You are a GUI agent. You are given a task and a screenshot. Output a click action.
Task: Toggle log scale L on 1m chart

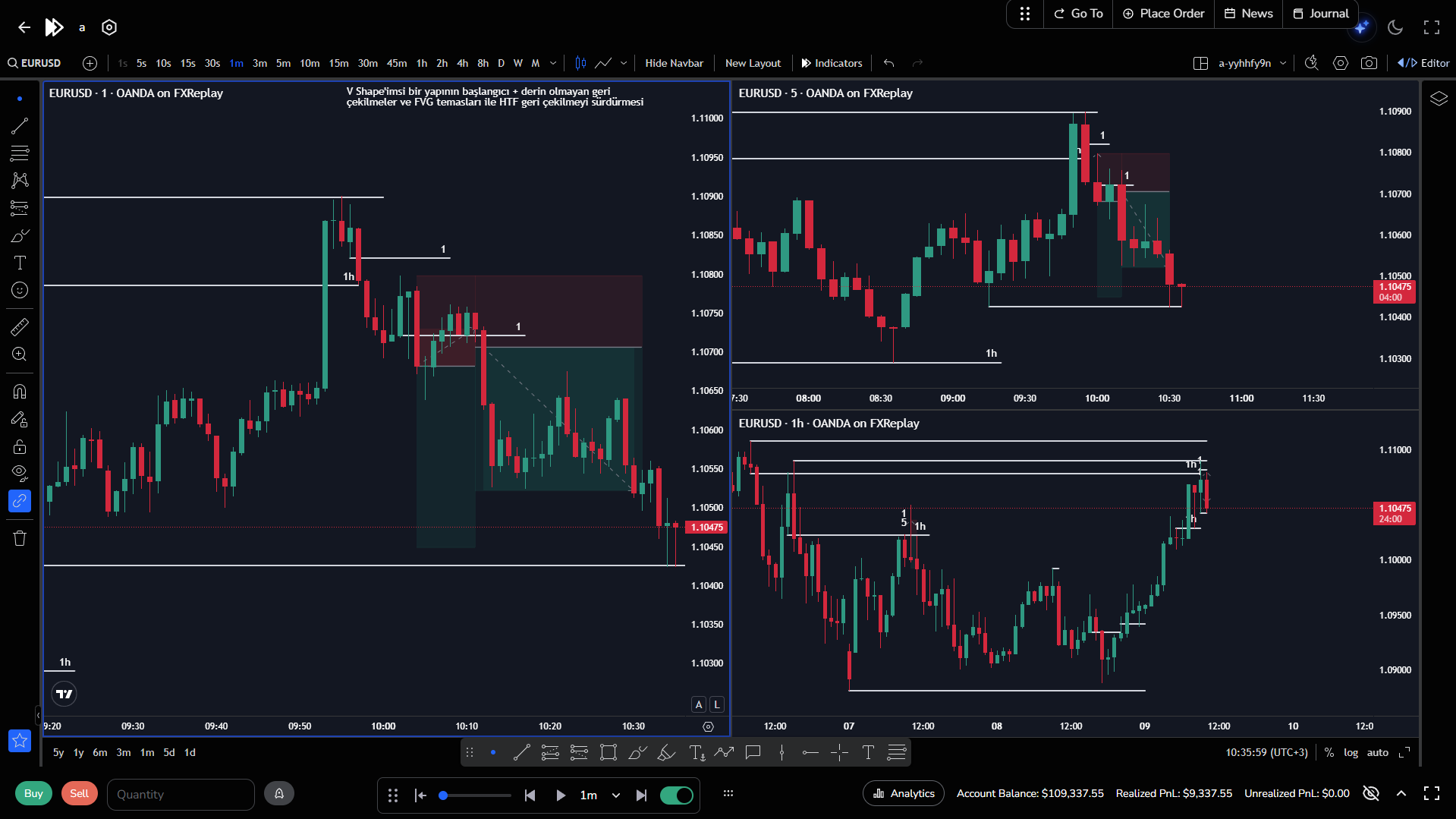tap(716, 704)
